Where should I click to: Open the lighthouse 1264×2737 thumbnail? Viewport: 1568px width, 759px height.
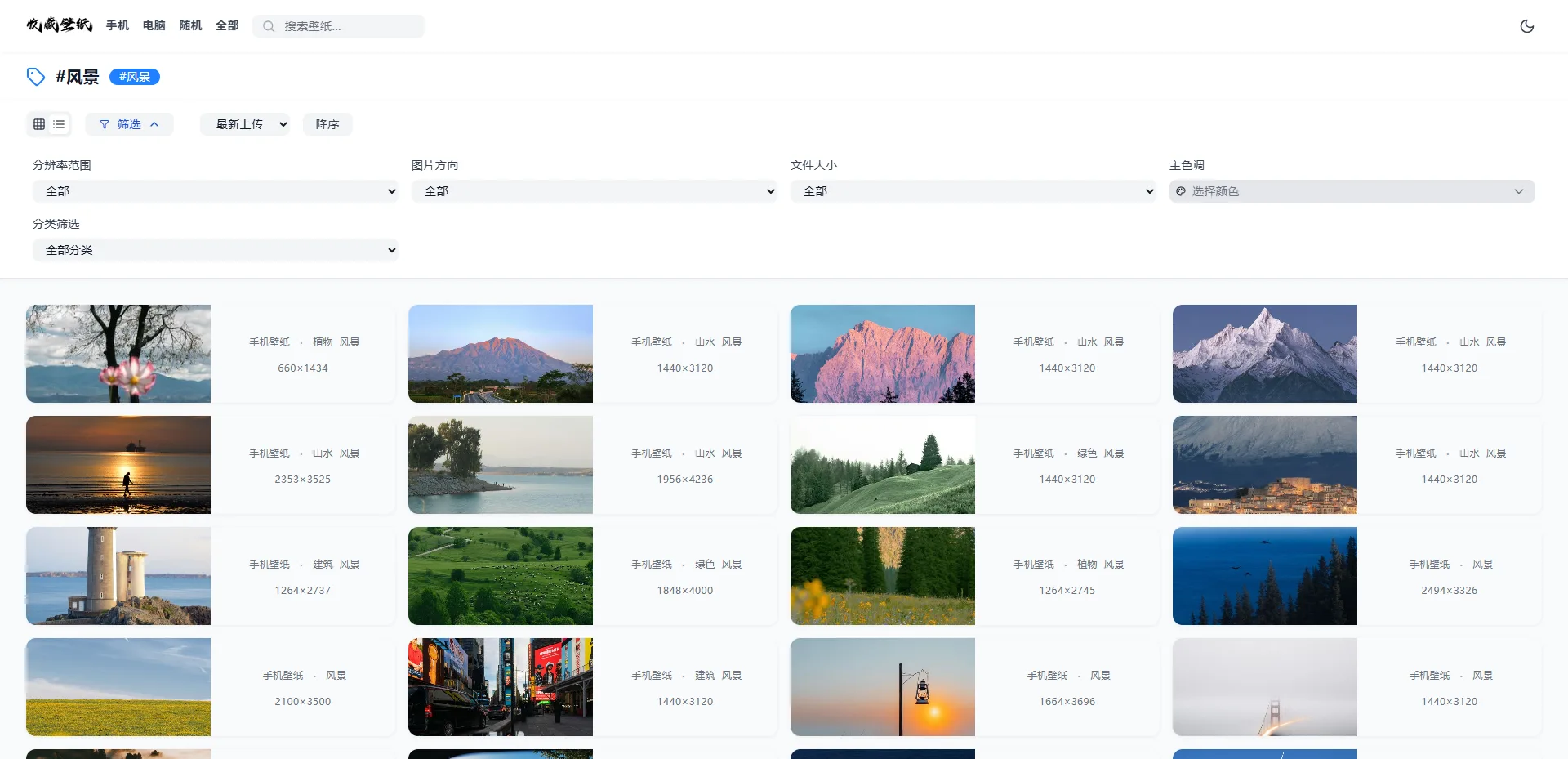[x=118, y=576]
